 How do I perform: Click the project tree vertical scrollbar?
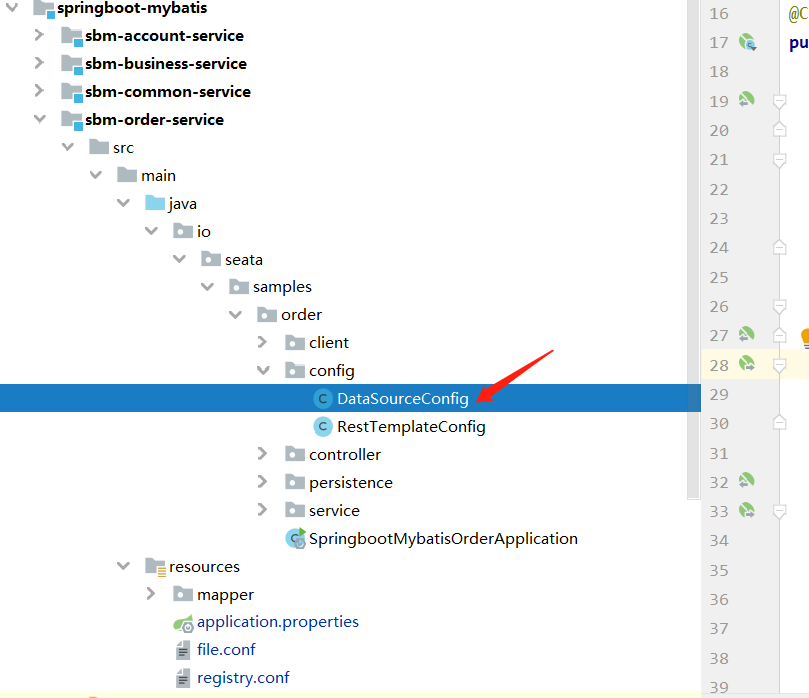pos(694,250)
